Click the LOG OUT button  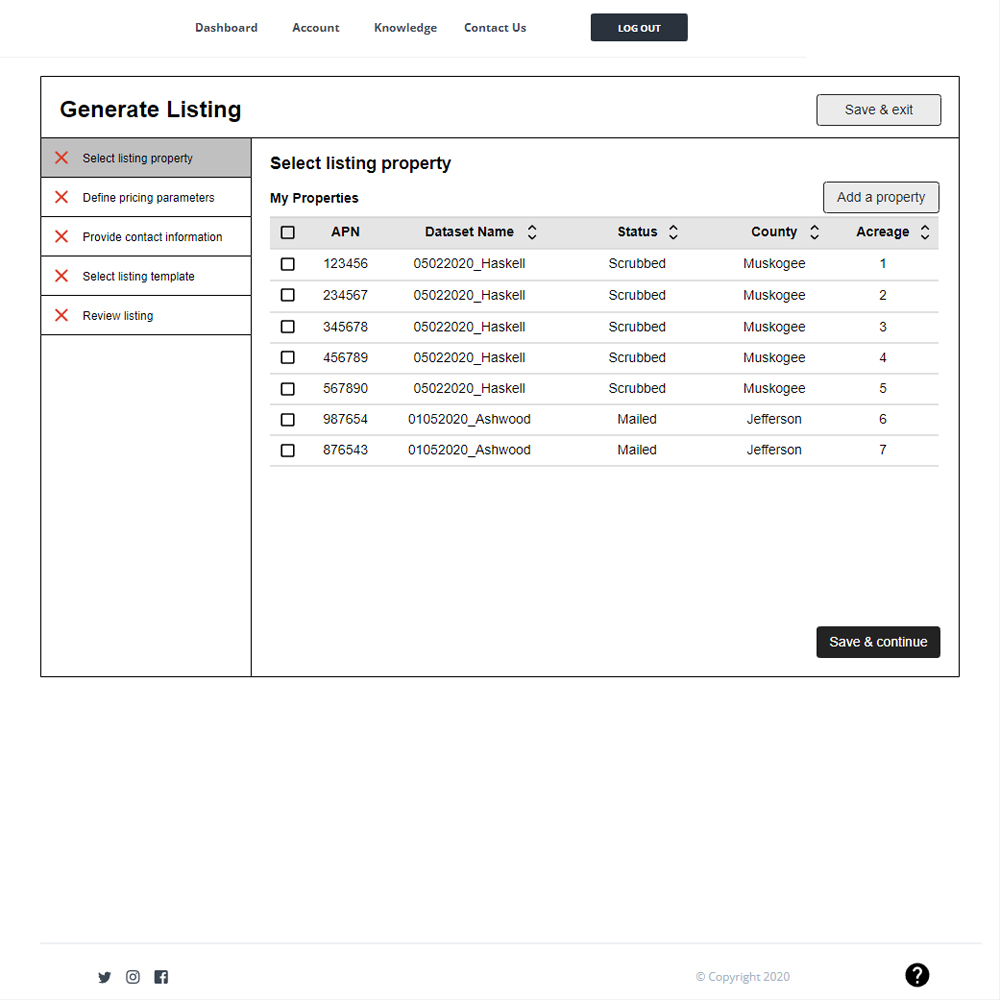[x=639, y=27]
